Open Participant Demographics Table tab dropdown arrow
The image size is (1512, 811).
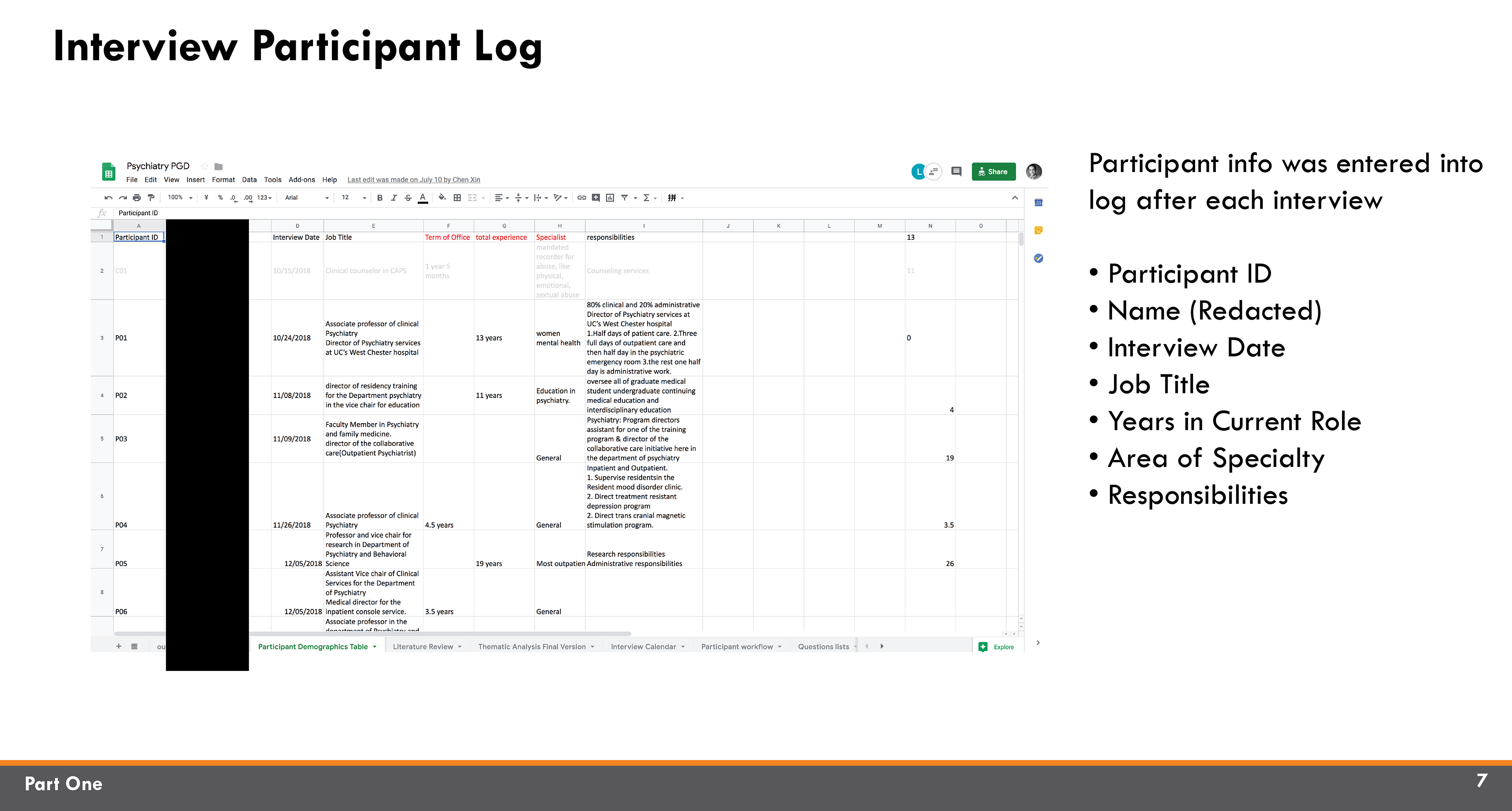(374, 647)
